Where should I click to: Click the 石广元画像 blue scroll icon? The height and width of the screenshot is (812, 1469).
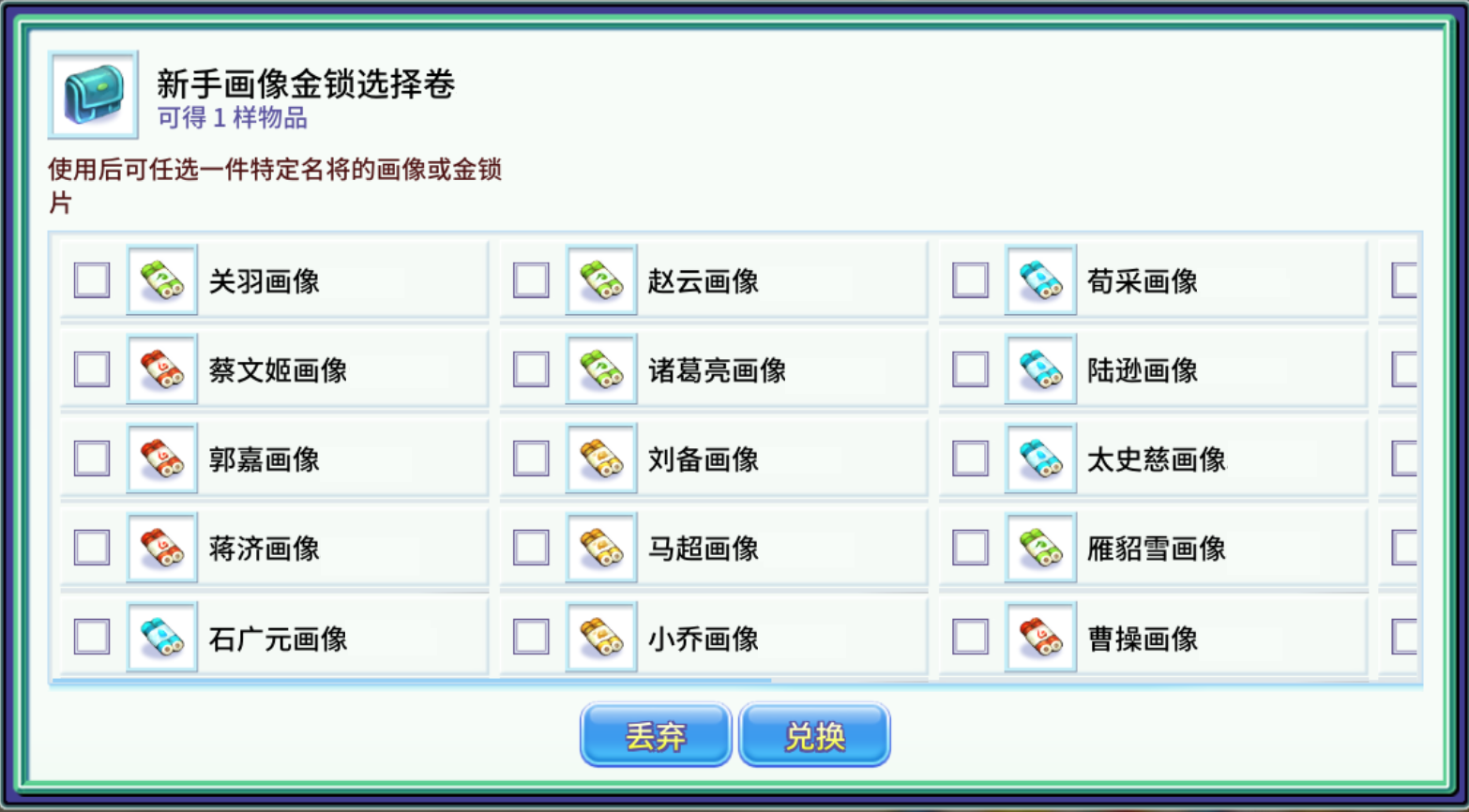click(x=162, y=638)
